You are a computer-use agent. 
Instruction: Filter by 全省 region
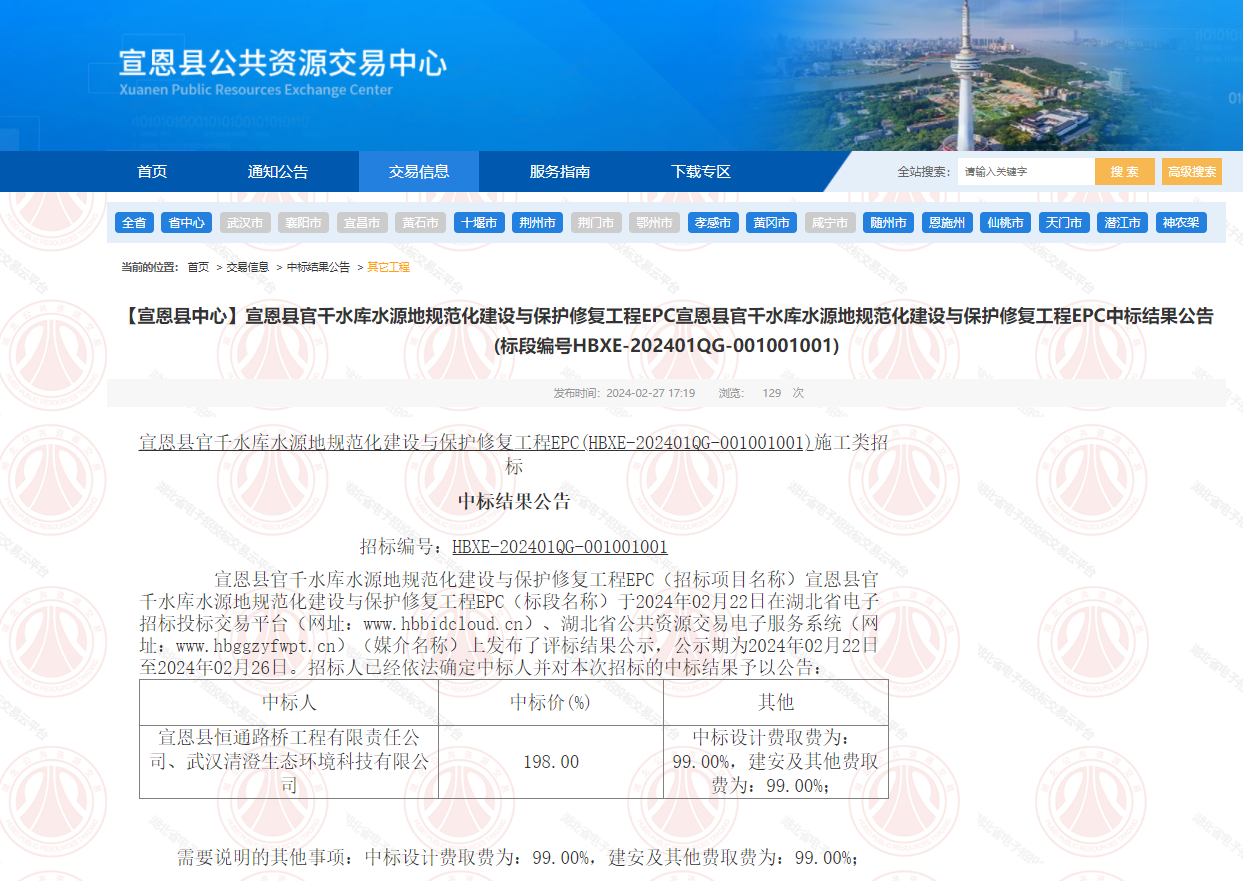point(134,223)
